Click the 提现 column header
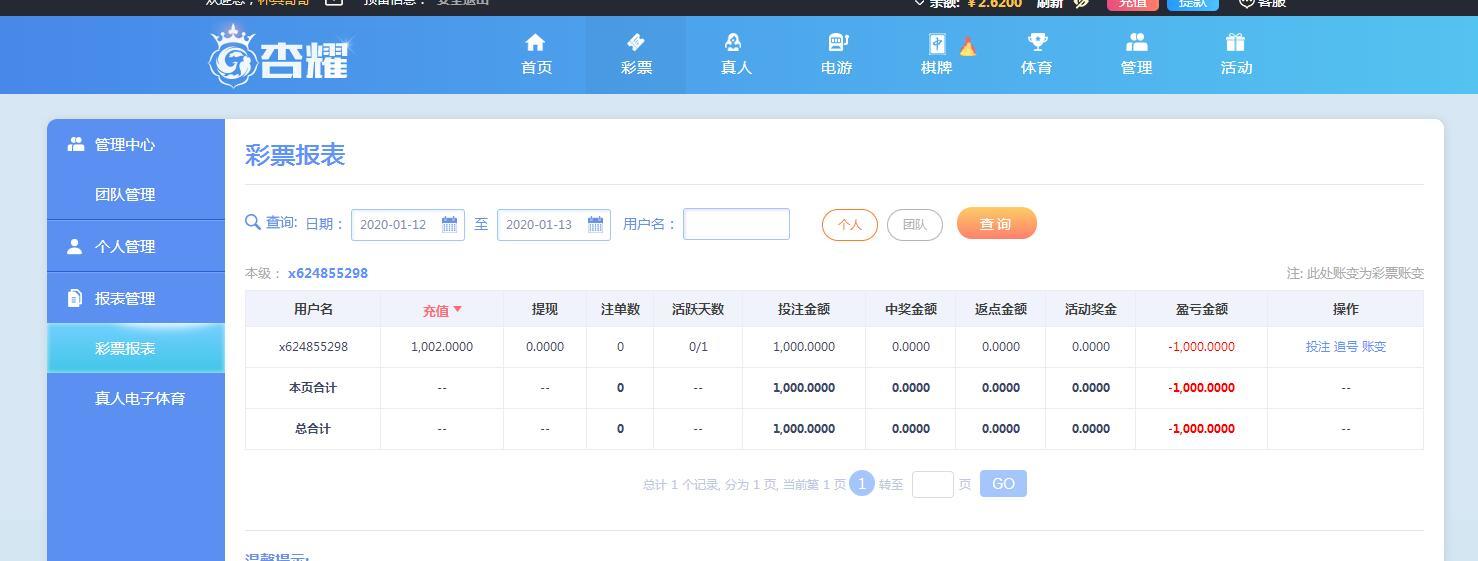The image size is (1478, 561). 545,309
